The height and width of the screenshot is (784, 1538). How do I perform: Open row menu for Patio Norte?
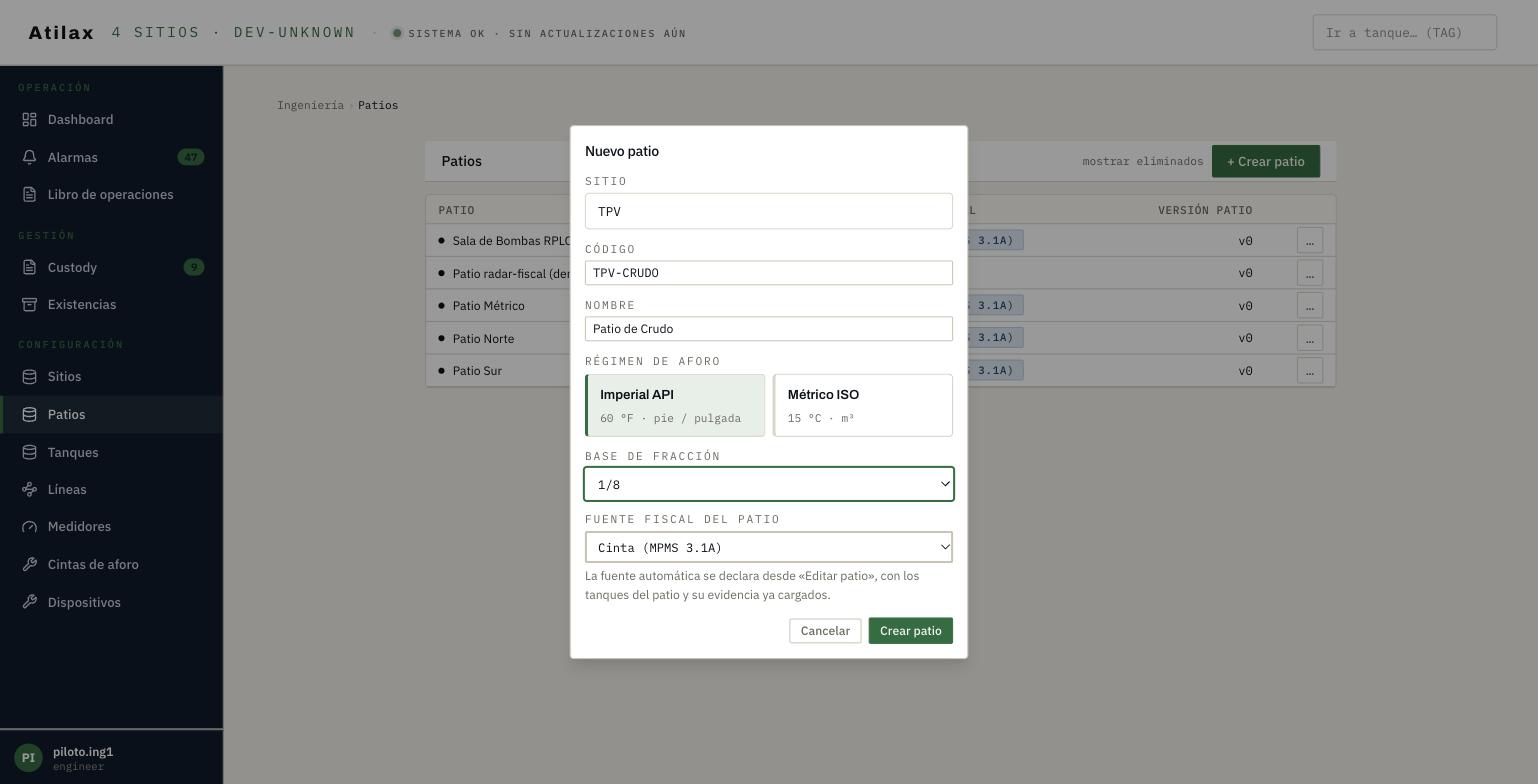point(1310,338)
